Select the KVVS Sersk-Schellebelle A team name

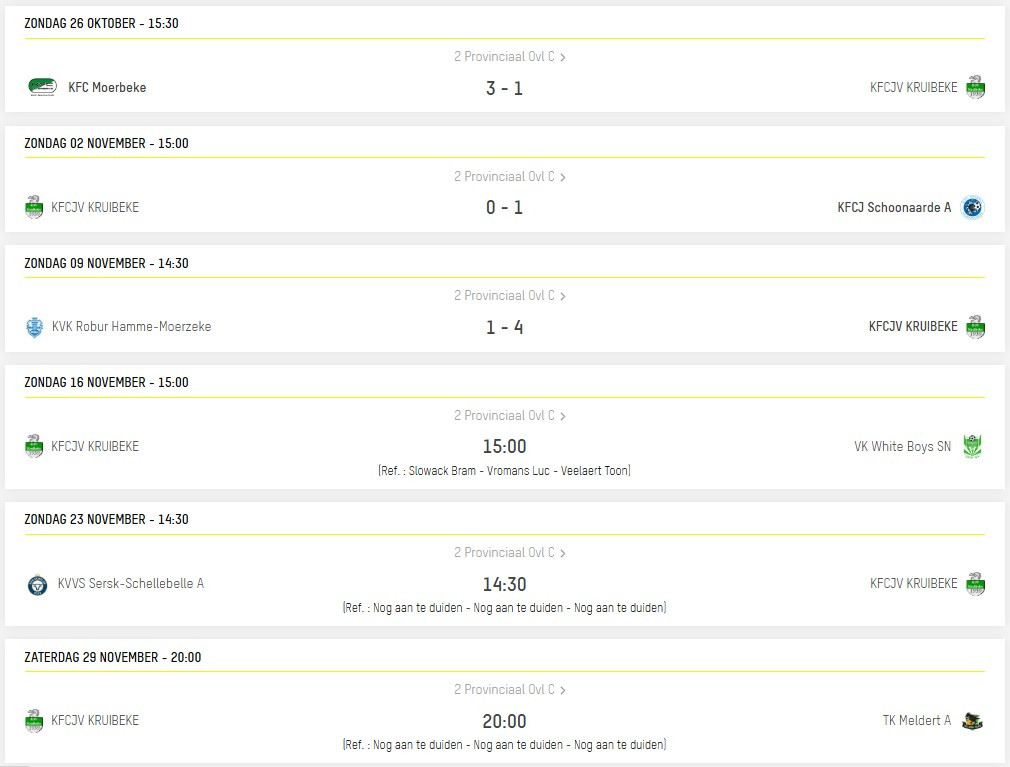(x=130, y=583)
